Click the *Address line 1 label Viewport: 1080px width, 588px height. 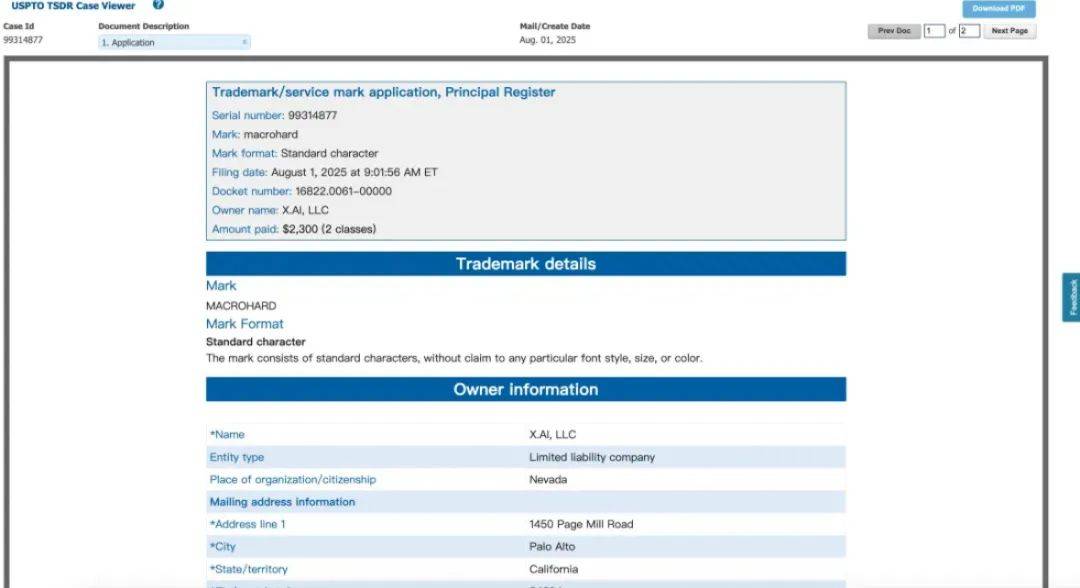pyautogui.click(x=247, y=524)
